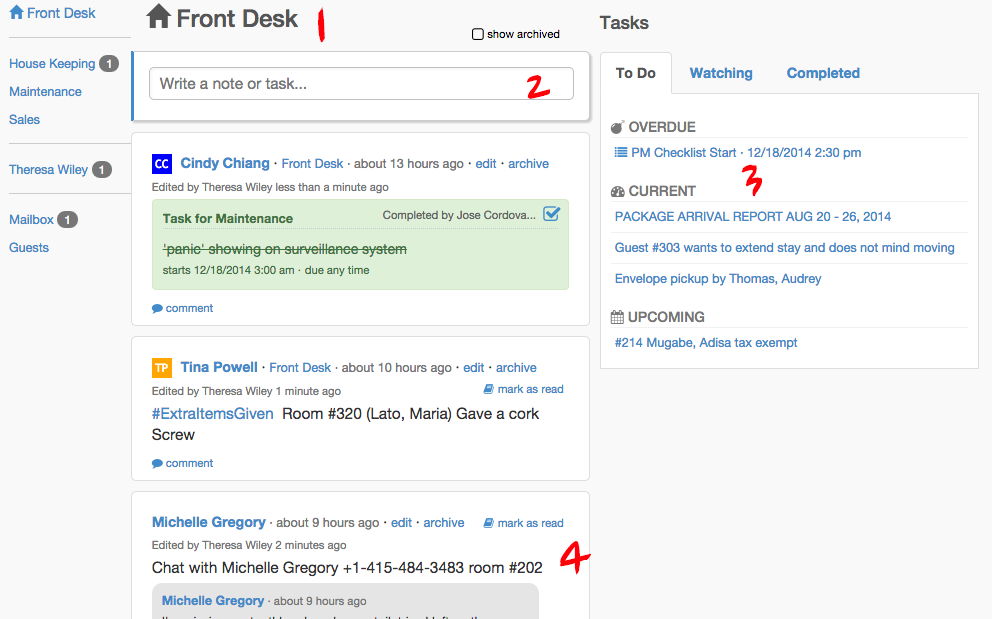Screen dimensions: 992x619
Task: Click the bomb icon next to OVERDUE
Action: click(617, 127)
